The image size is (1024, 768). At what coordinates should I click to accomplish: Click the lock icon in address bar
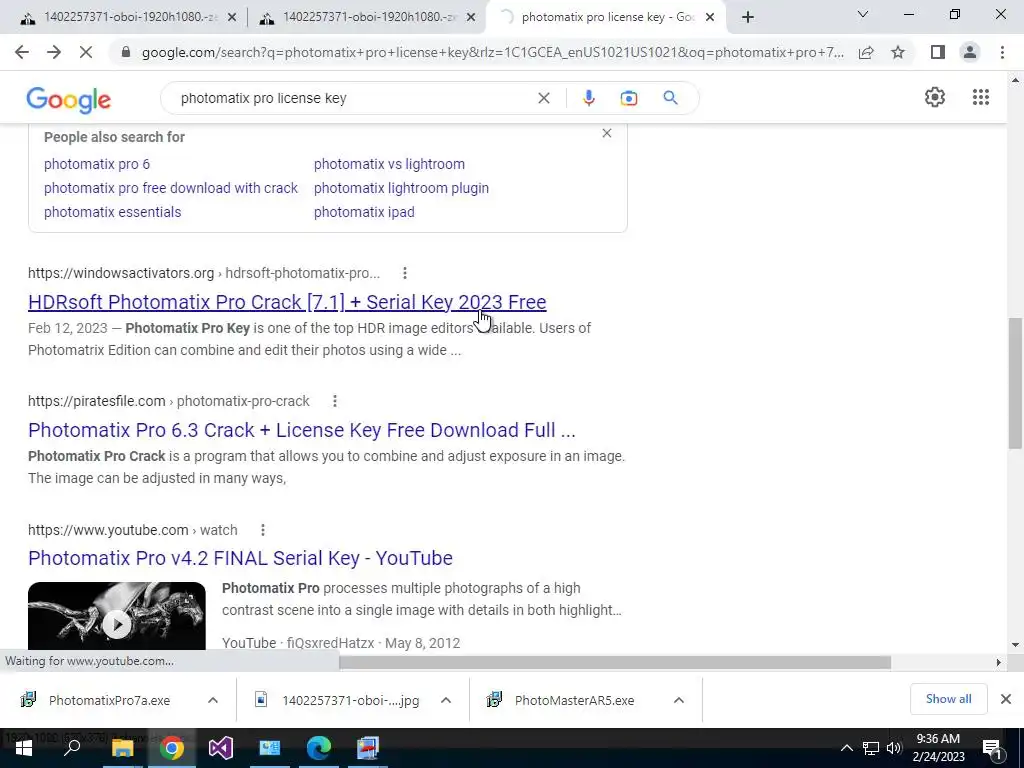point(126,52)
